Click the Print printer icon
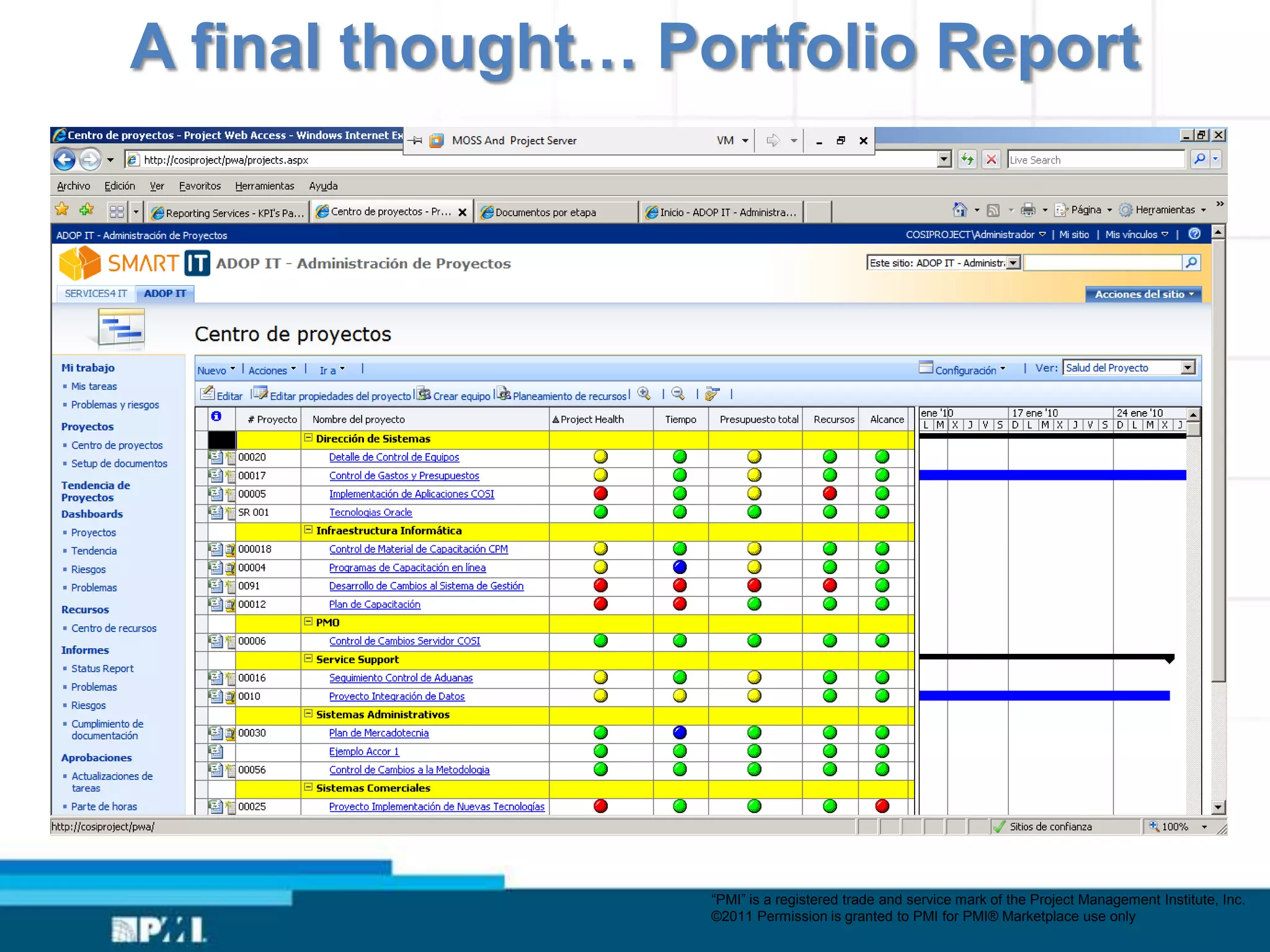Screen dimensions: 1270x952 (1028, 210)
